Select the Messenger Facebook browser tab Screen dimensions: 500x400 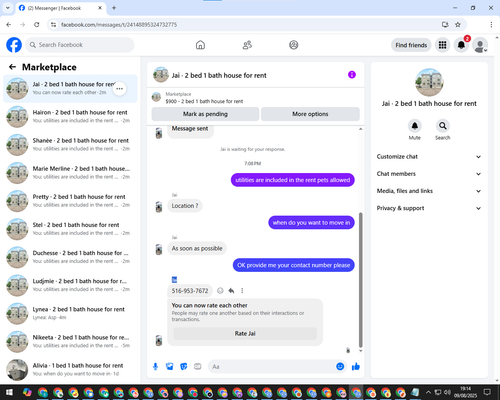tap(61, 8)
